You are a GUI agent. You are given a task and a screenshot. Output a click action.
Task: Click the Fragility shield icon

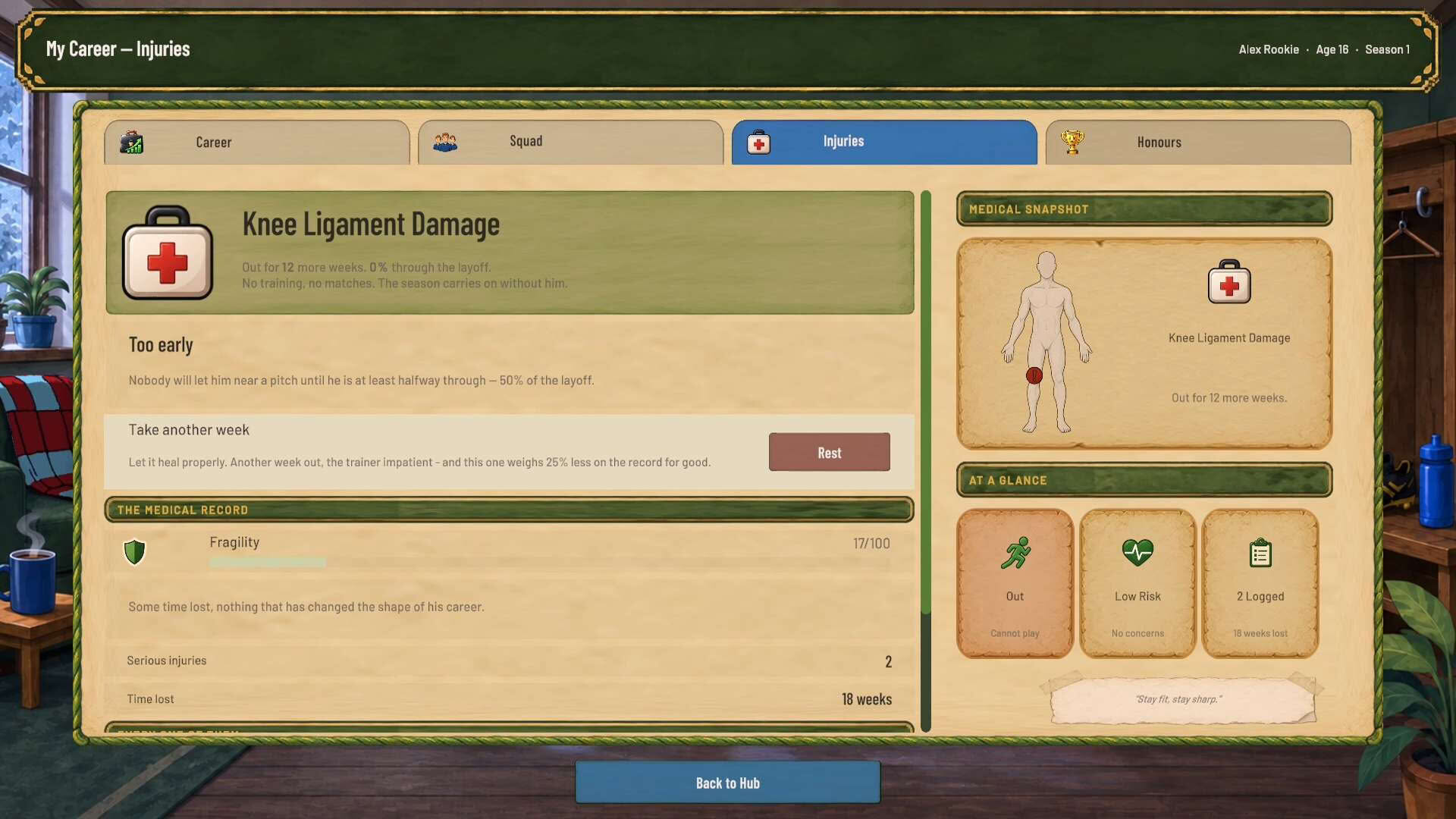134,552
